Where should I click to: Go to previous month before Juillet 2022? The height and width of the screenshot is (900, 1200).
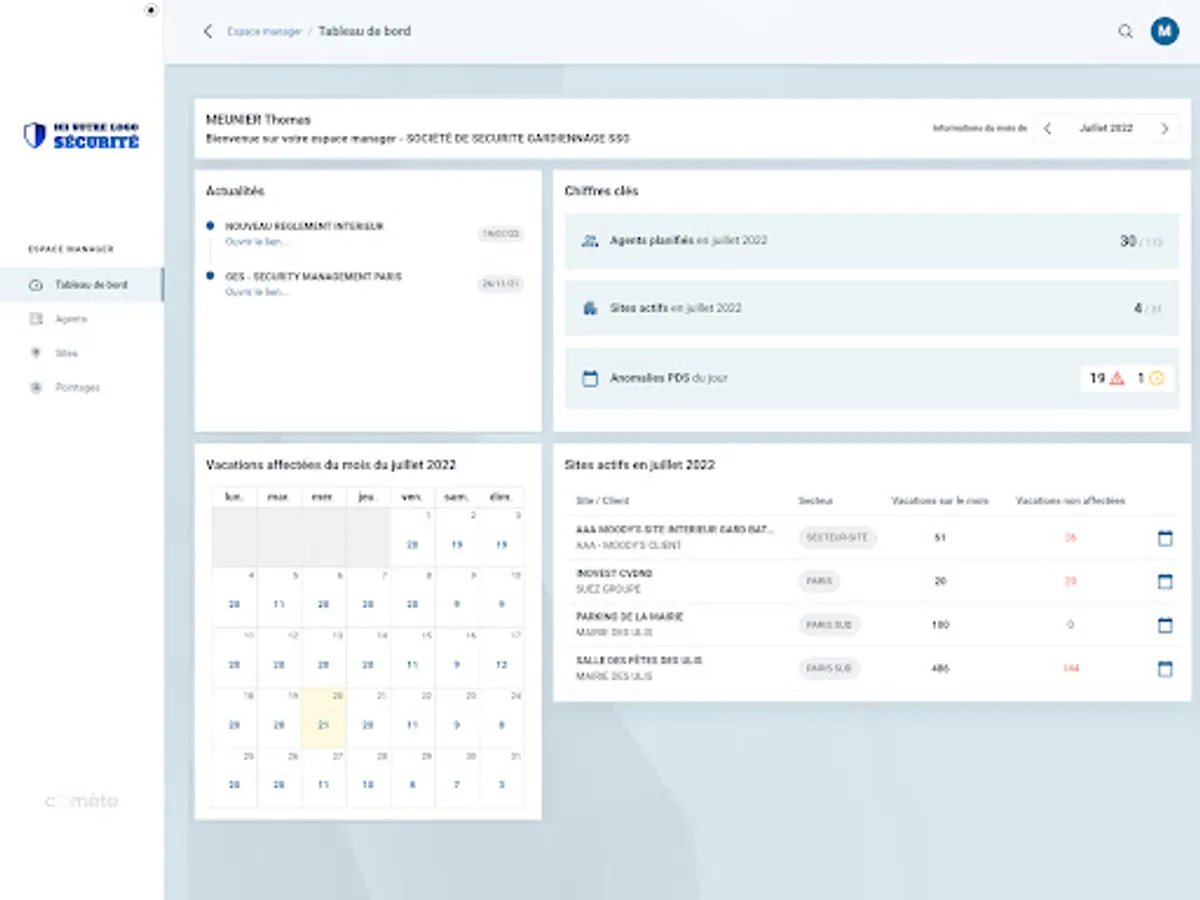(1047, 129)
